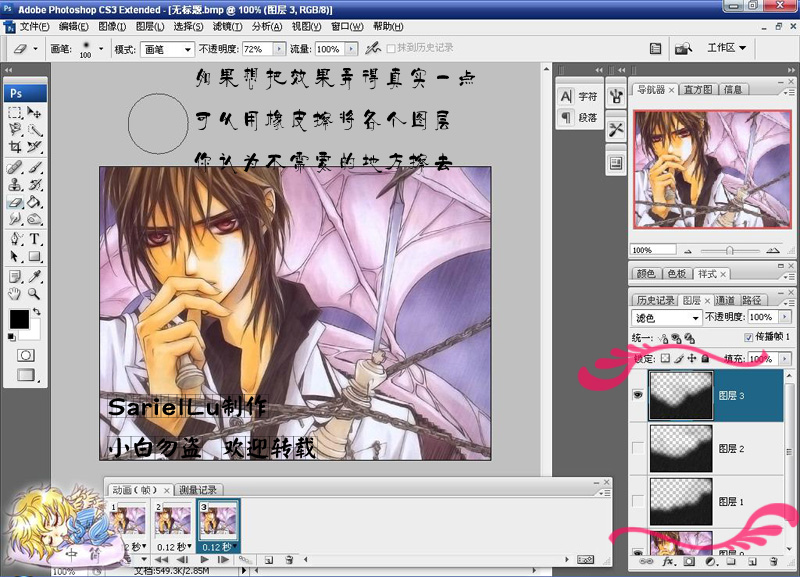Image resolution: width=800 pixels, height=577 pixels.
Task: Select the Zoom tool
Action: tap(34, 294)
